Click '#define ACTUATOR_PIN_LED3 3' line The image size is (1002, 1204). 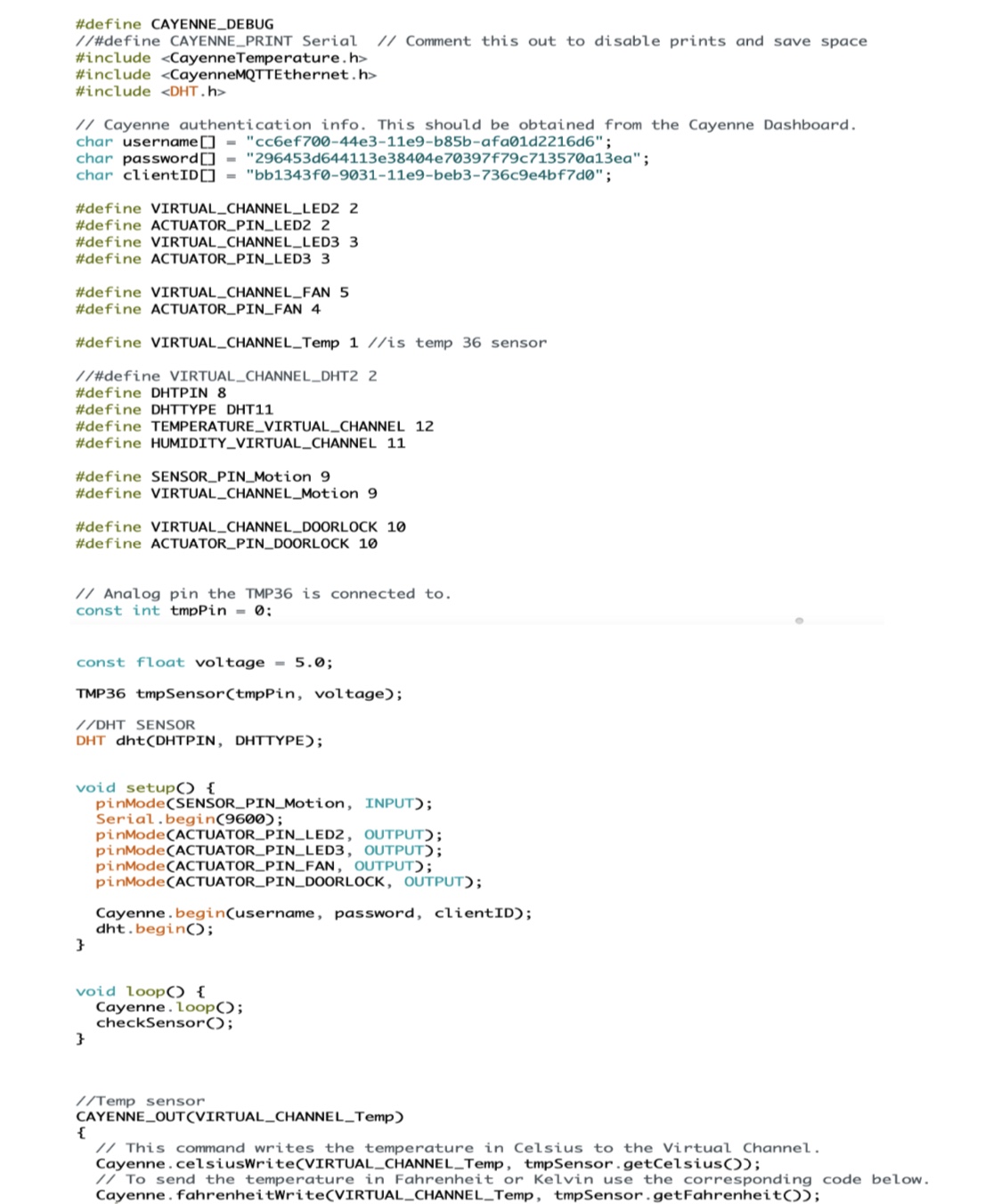(203, 259)
